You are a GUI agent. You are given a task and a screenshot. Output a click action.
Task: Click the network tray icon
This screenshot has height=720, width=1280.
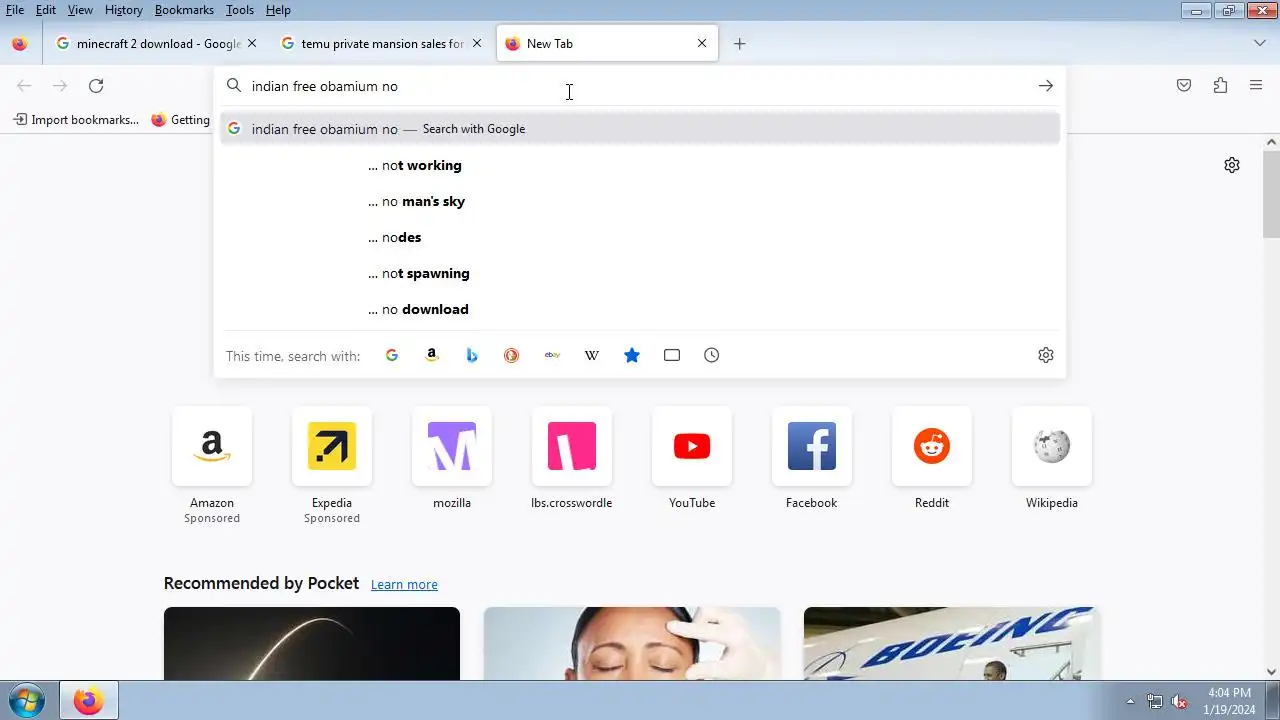pos(1155,702)
